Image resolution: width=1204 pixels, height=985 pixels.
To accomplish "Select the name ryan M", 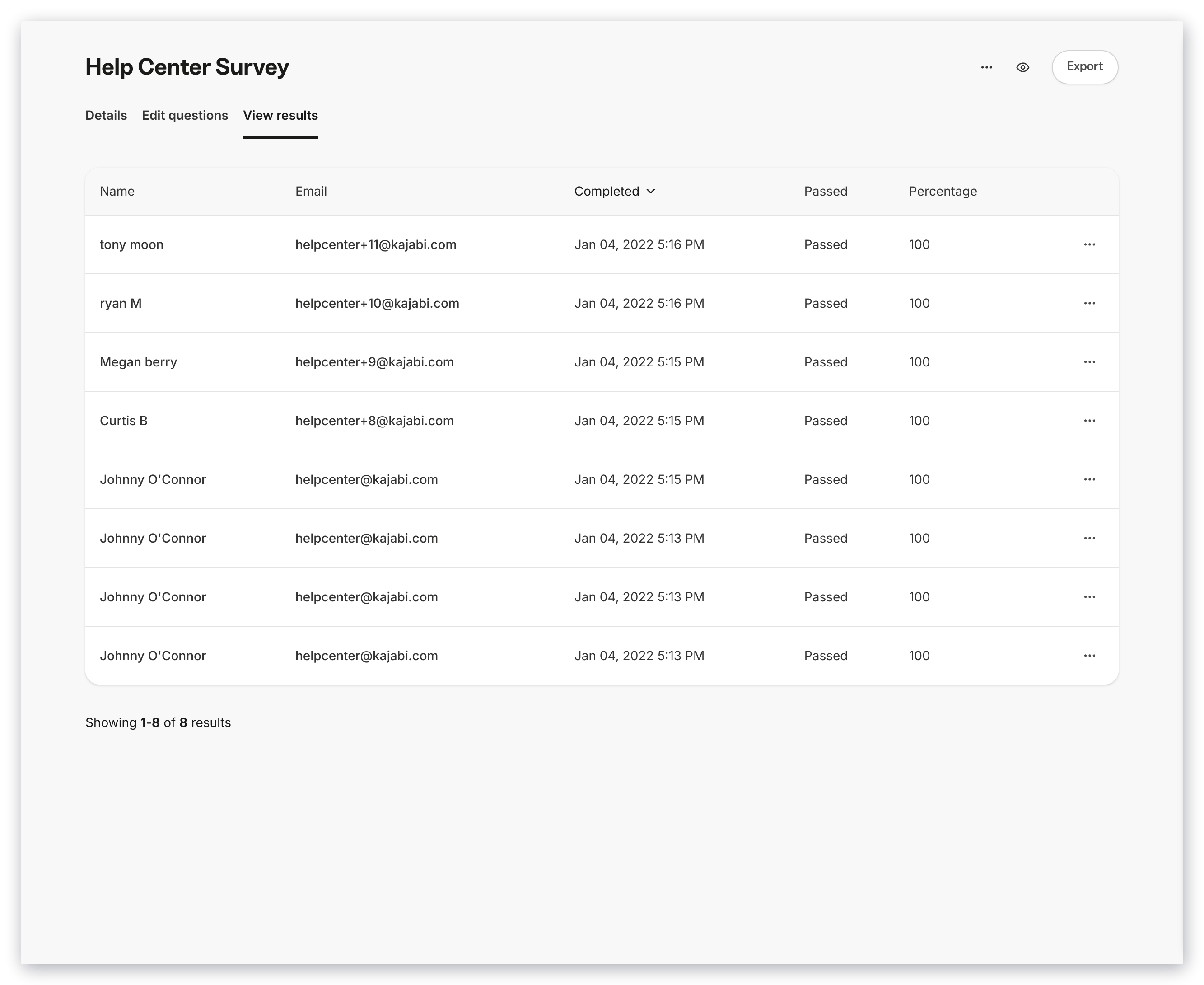I will [121, 303].
